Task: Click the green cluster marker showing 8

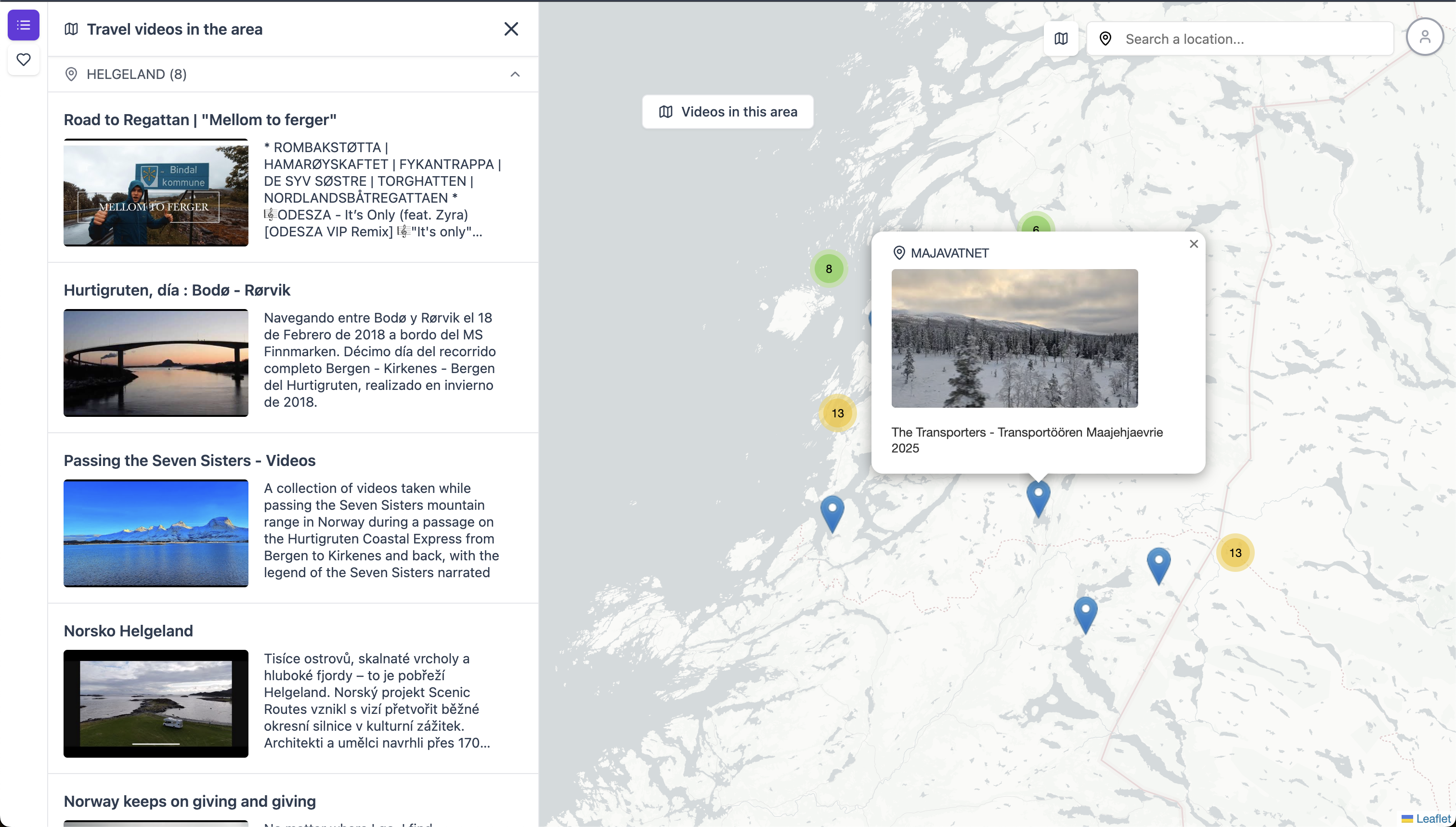Action: pyautogui.click(x=829, y=269)
